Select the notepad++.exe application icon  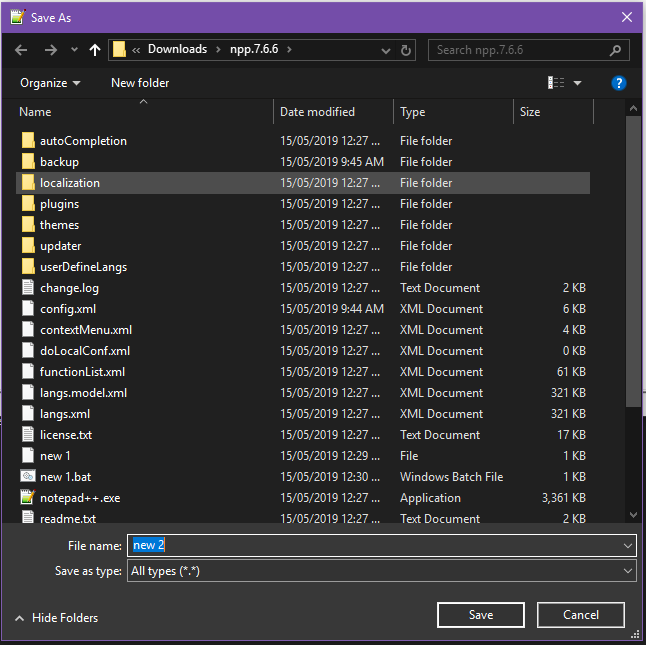28,497
